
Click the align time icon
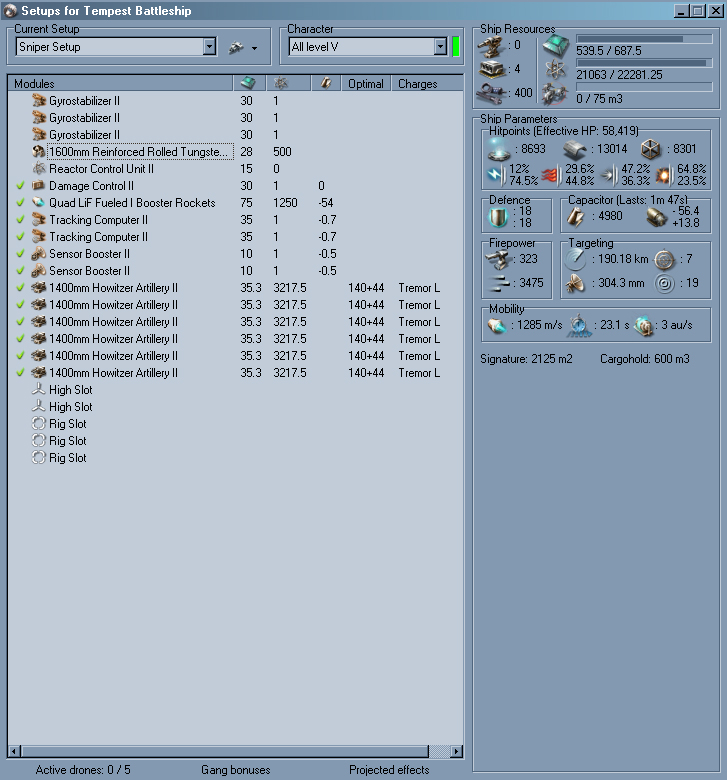pyautogui.click(x=579, y=325)
